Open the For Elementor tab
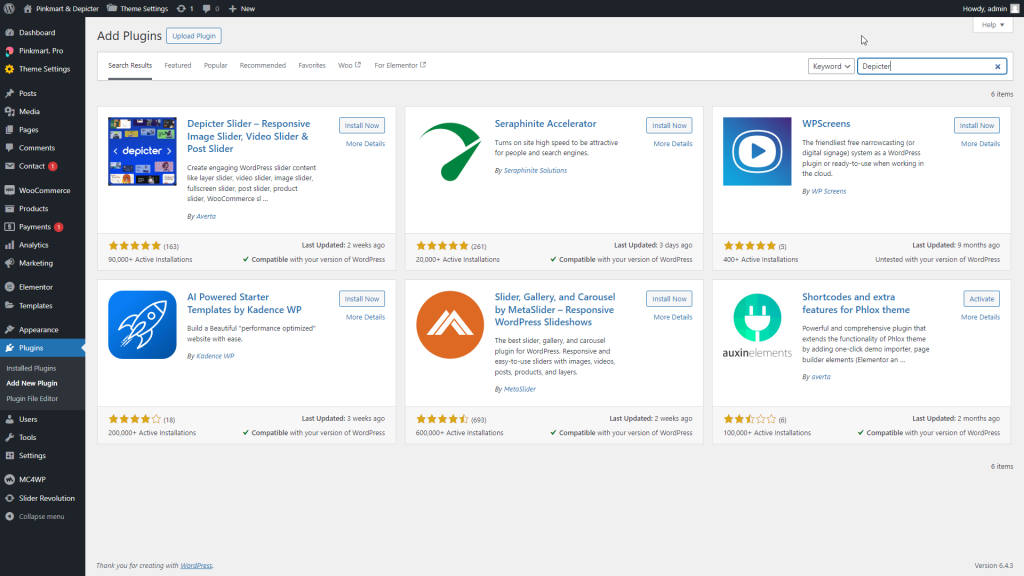The image size is (1024, 576). [x=400, y=65]
